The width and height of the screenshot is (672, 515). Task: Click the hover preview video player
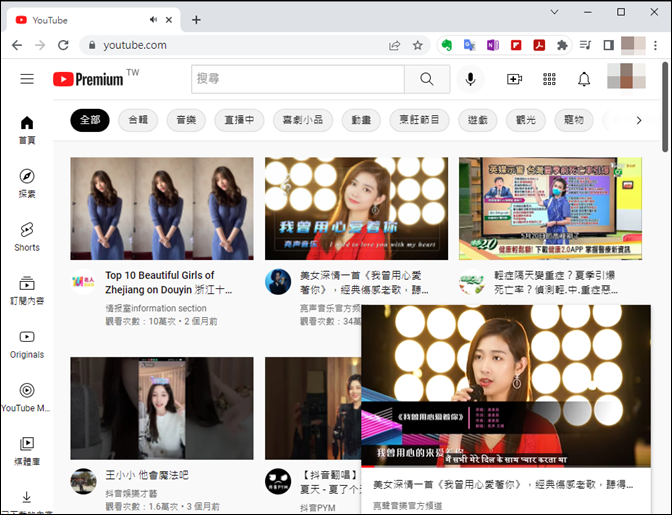pyautogui.click(x=506, y=386)
